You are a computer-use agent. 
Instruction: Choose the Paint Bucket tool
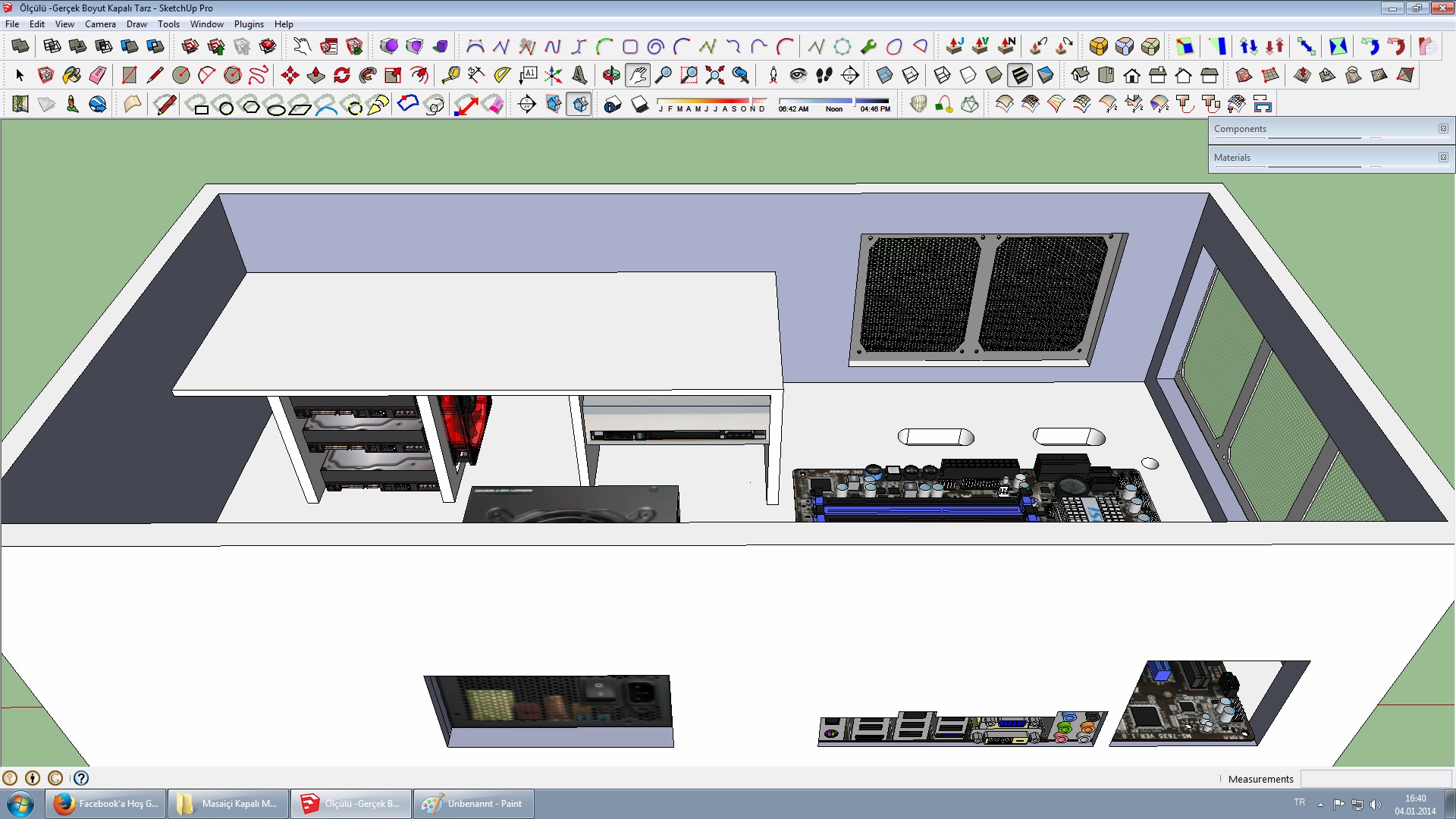coord(72,75)
